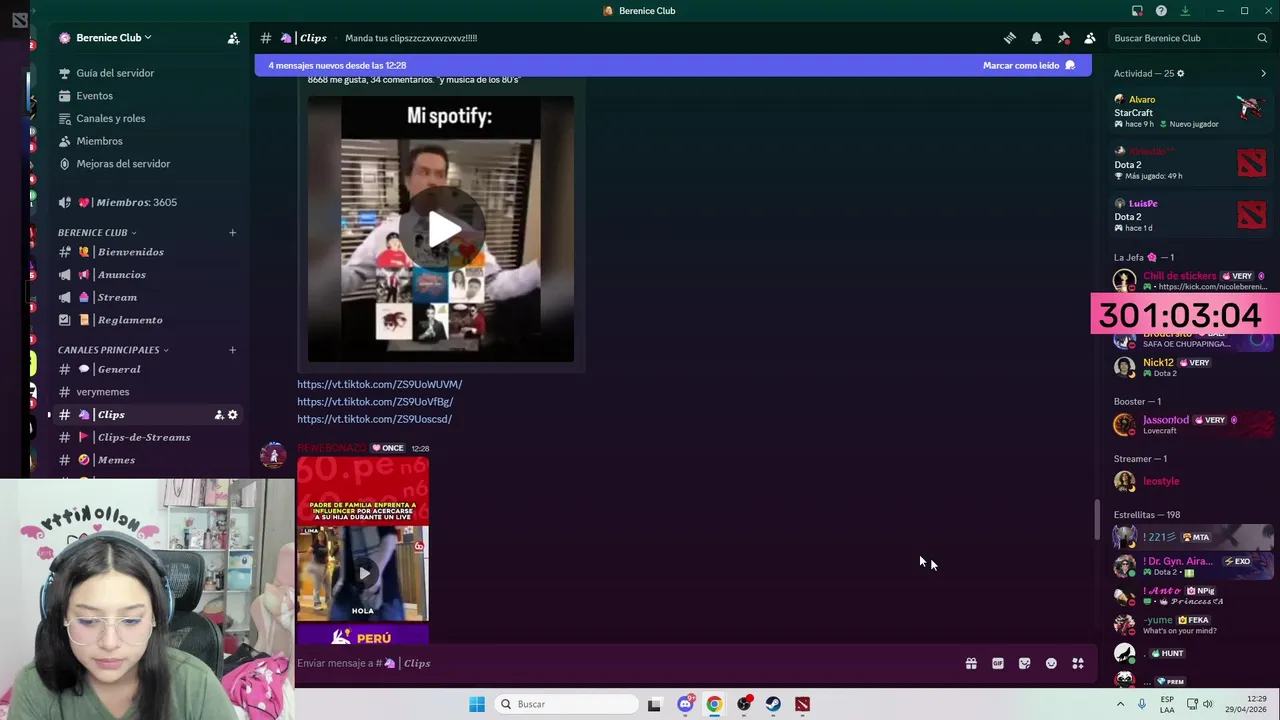This screenshot has height=720, width=1280.
Task: Open the threads icon in channel header
Action: pos(1010,38)
